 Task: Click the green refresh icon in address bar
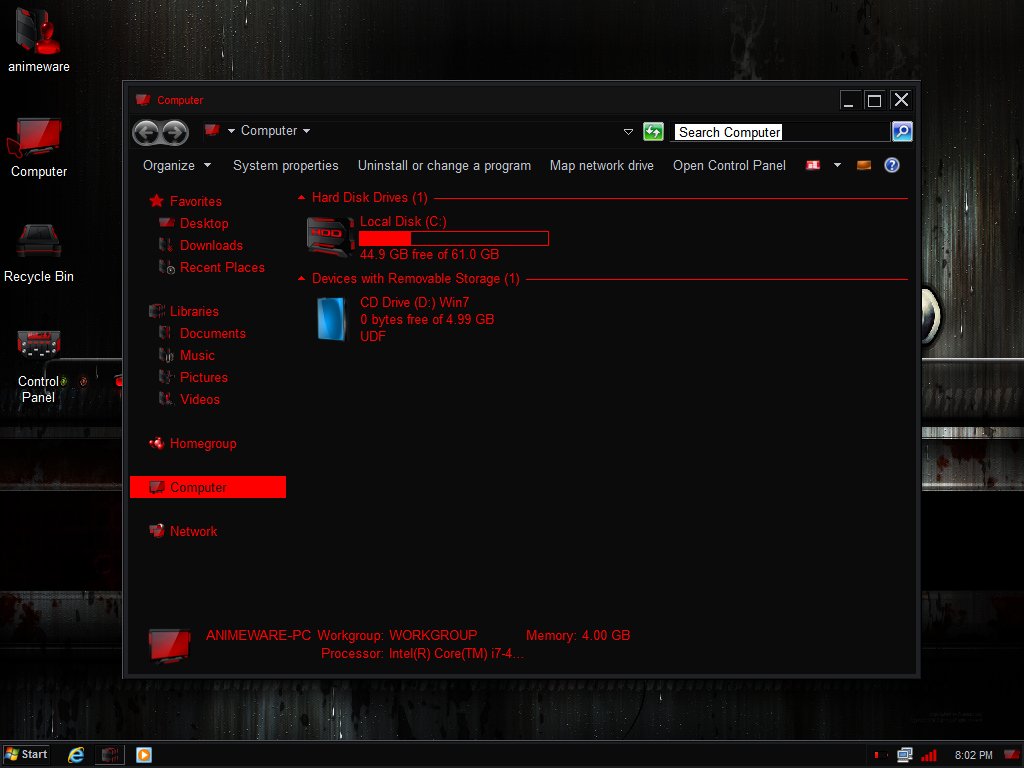[653, 132]
